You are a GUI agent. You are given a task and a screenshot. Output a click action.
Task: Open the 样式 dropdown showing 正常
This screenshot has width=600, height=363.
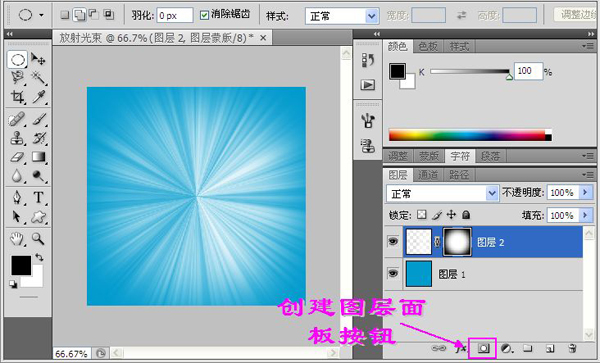pos(342,16)
